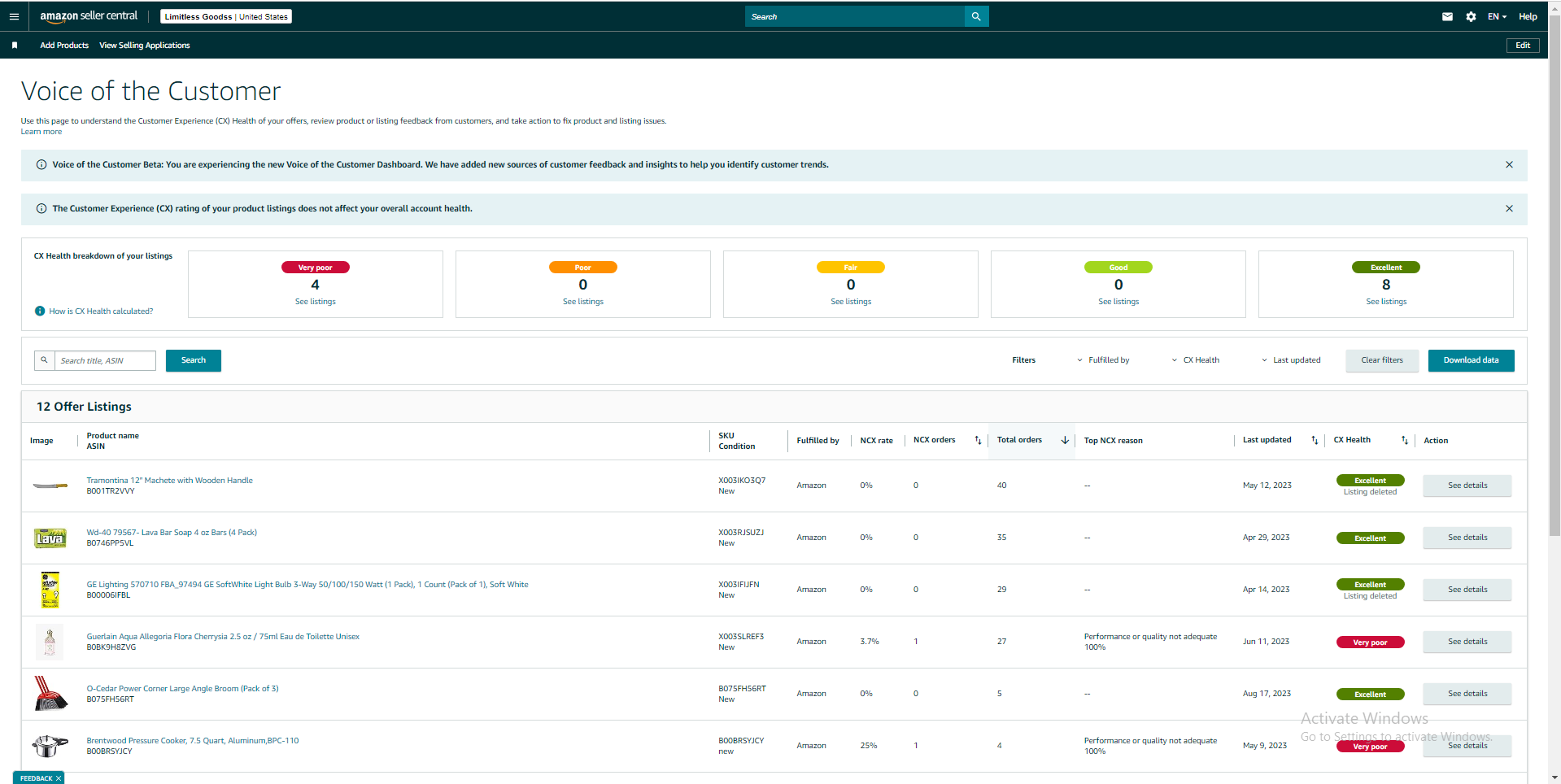Dismiss the CX rating account health banner

point(1509,208)
